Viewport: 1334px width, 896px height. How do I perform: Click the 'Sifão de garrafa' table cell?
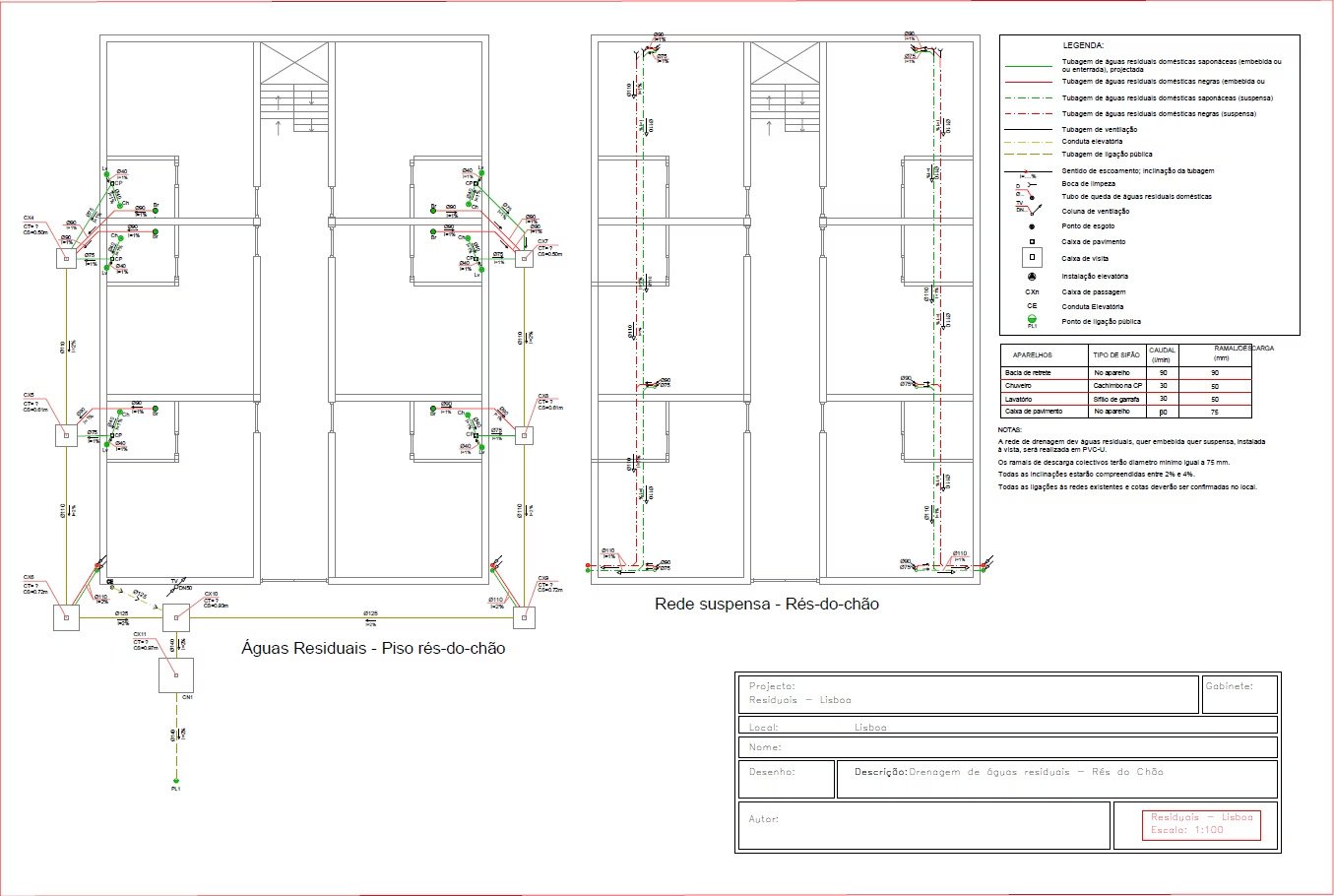click(x=1116, y=399)
